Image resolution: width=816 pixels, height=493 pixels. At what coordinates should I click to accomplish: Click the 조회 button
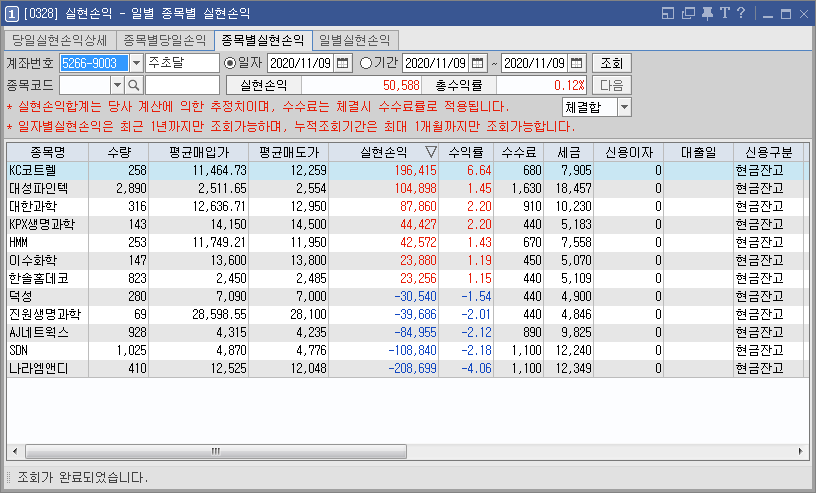(612, 64)
